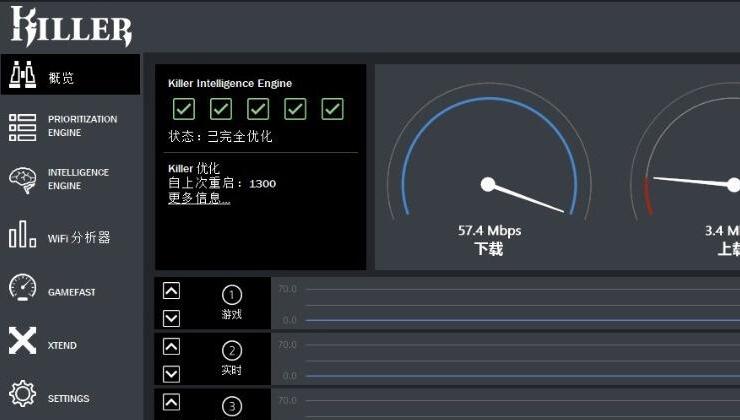
Task: Click the Killer logo
Action: pyautogui.click(x=71, y=27)
